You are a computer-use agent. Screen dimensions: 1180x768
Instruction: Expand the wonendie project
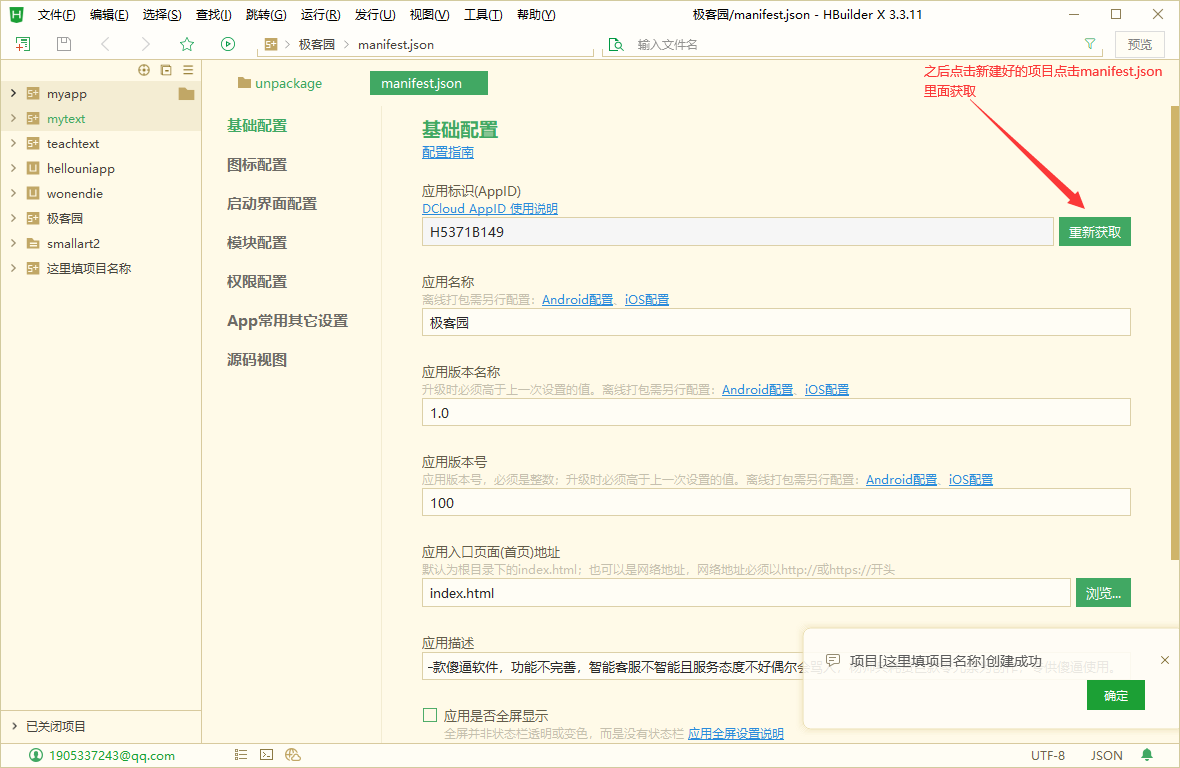[13, 193]
